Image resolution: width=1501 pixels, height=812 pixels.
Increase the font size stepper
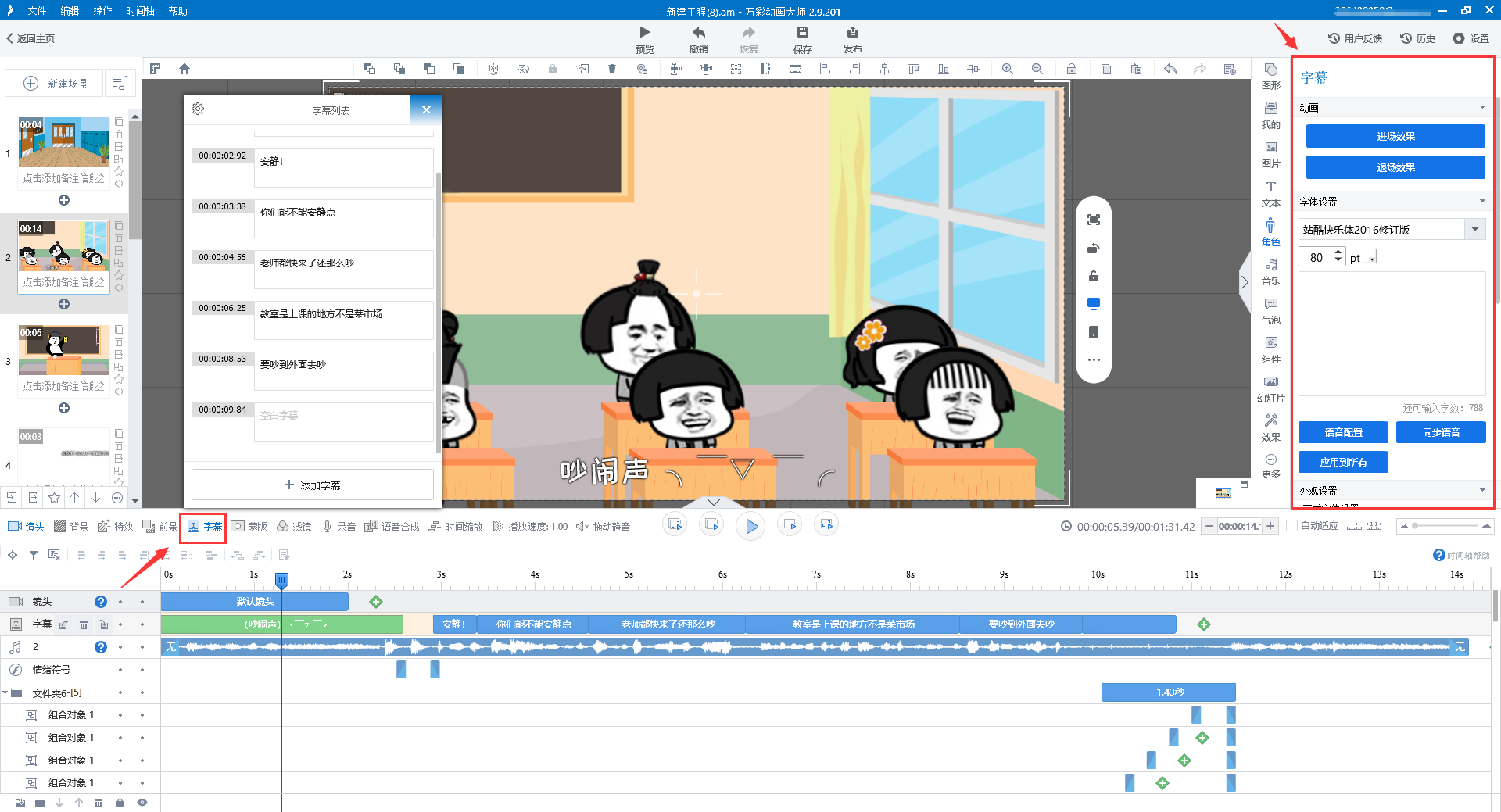(x=1338, y=252)
